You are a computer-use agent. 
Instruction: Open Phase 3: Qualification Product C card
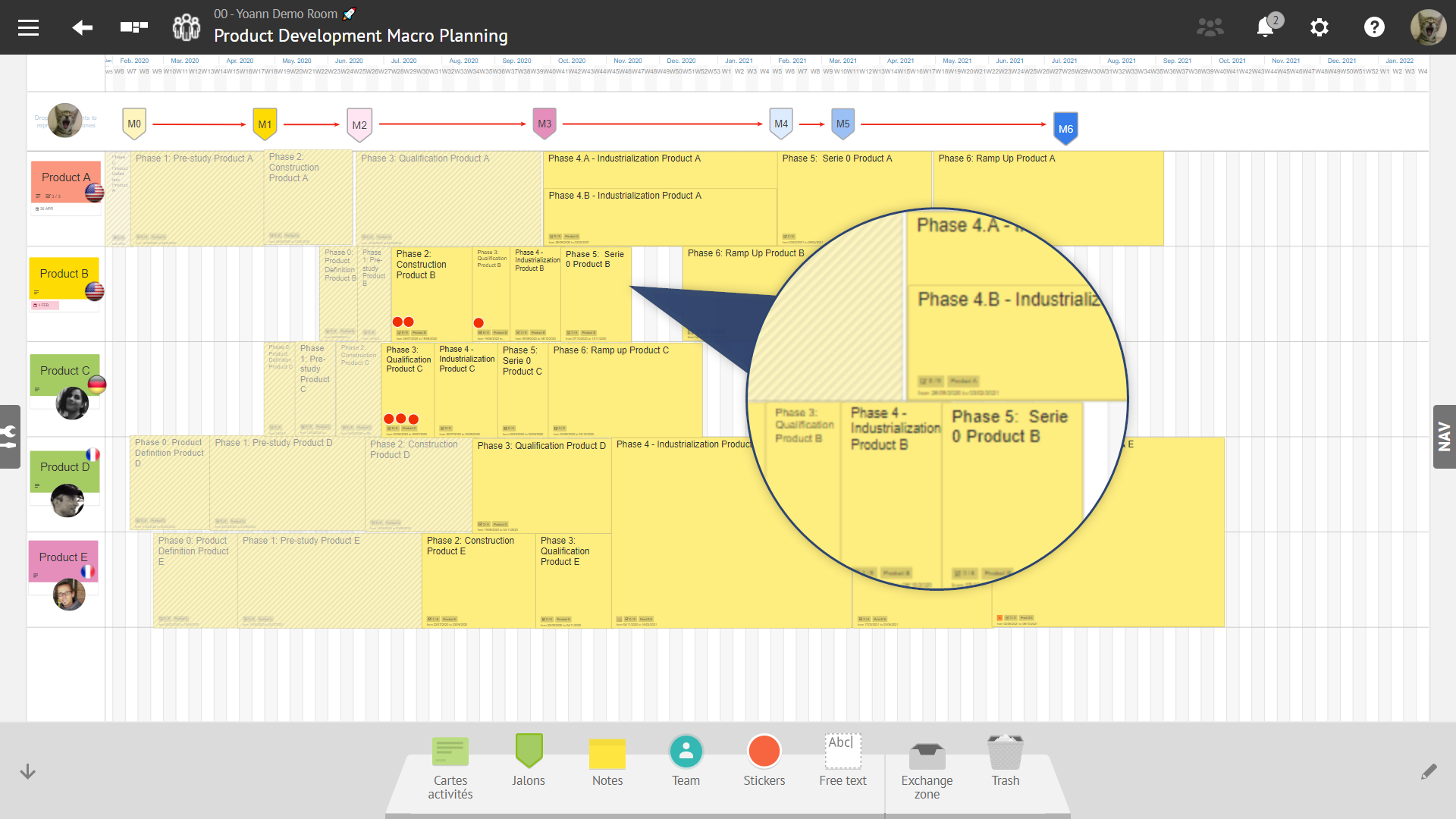click(x=407, y=390)
